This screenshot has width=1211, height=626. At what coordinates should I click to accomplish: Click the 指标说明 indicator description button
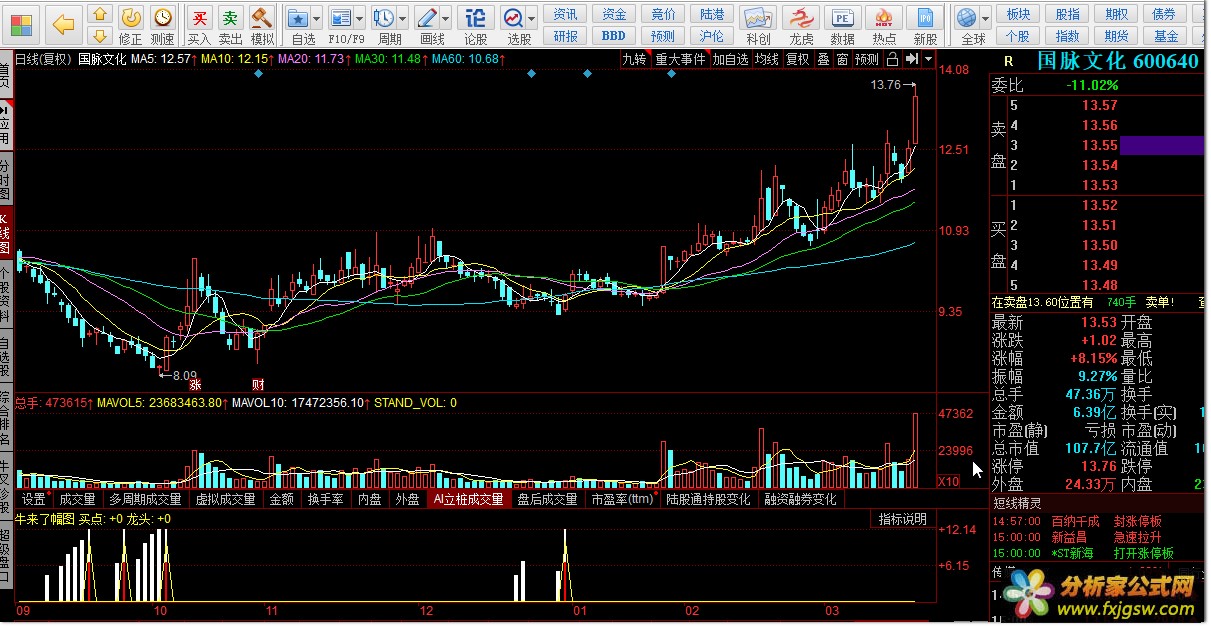[903, 519]
